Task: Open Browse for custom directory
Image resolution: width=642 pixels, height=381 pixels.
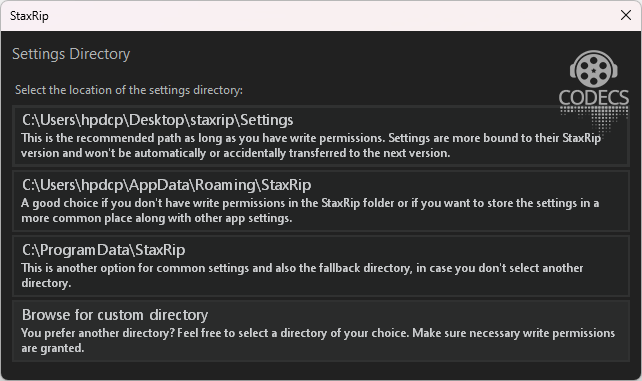Action: coord(321,331)
